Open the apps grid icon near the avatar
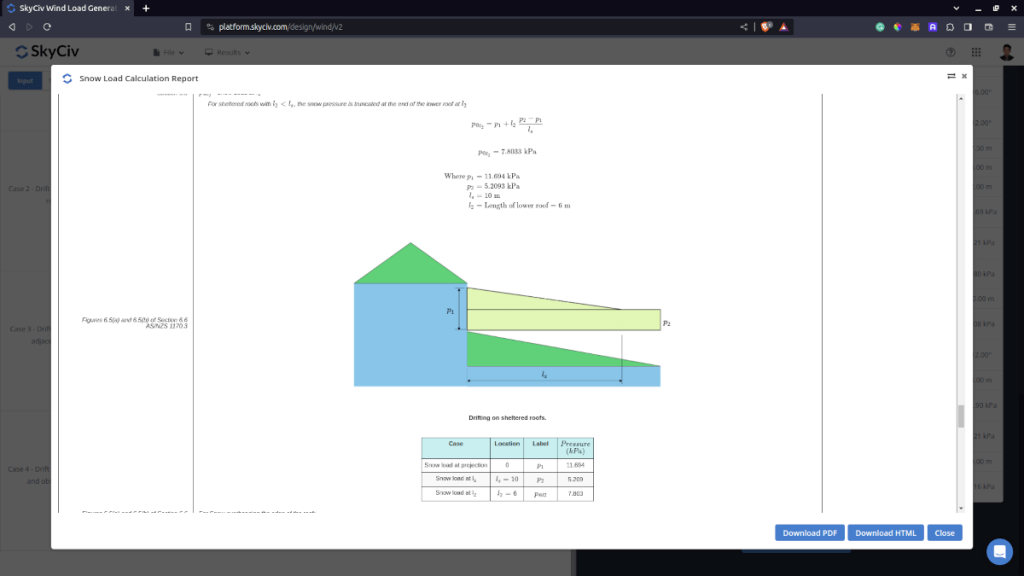Image resolution: width=1024 pixels, height=576 pixels. pos(975,50)
